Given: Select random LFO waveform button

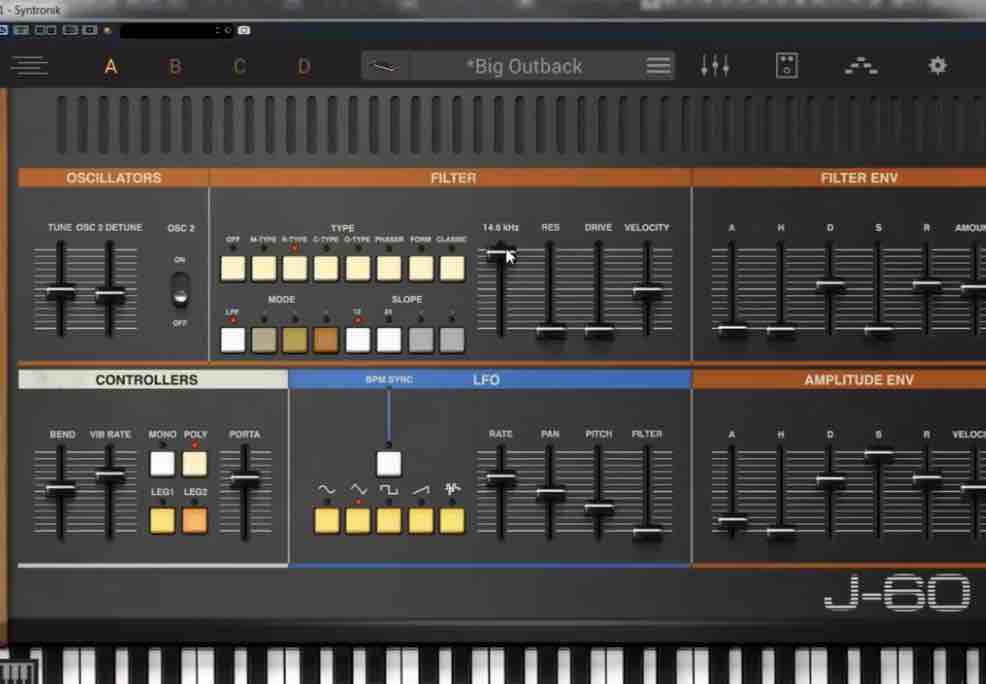Looking at the screenshot, I should 451,521.
